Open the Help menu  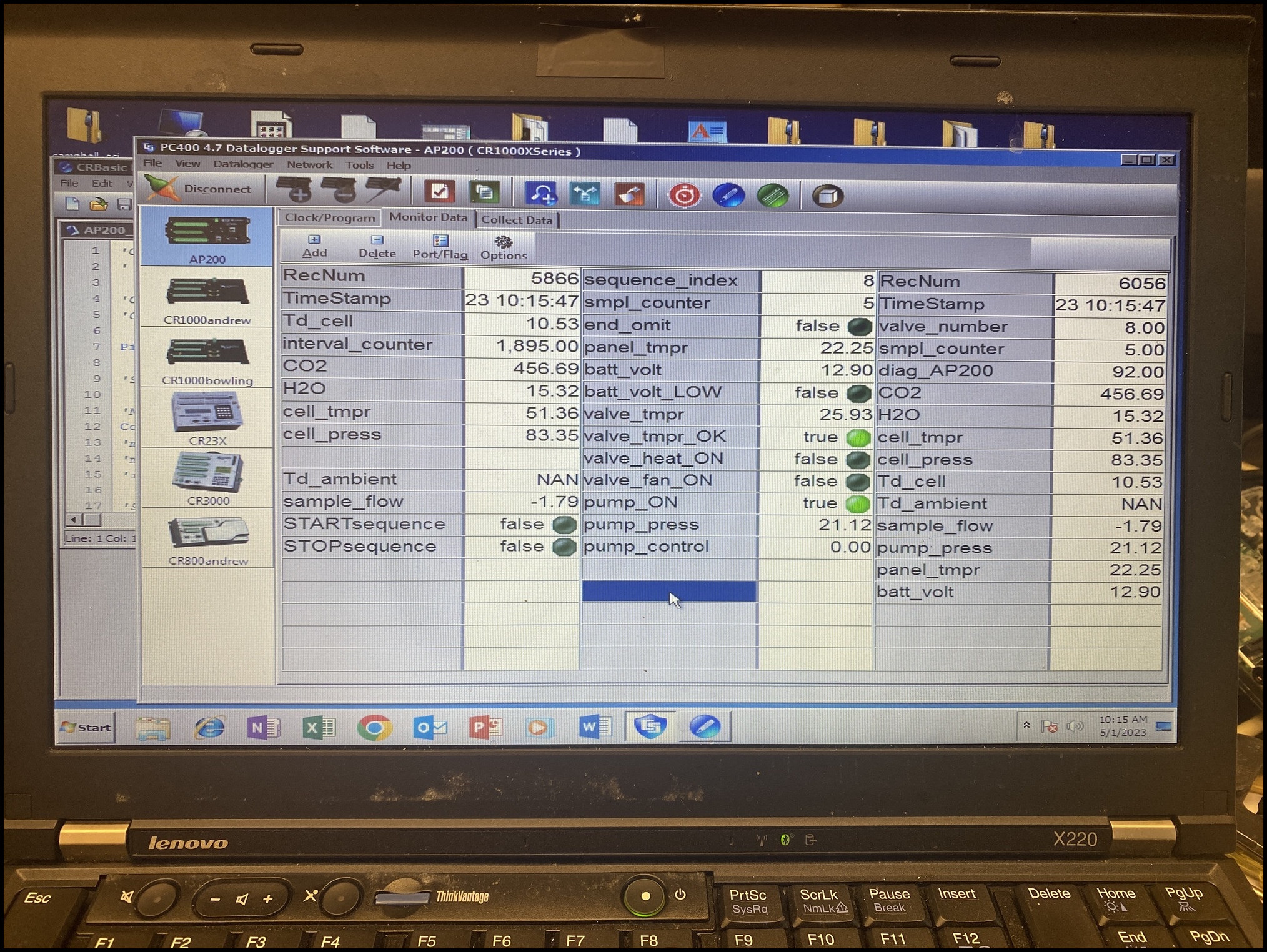click(399, 166)
